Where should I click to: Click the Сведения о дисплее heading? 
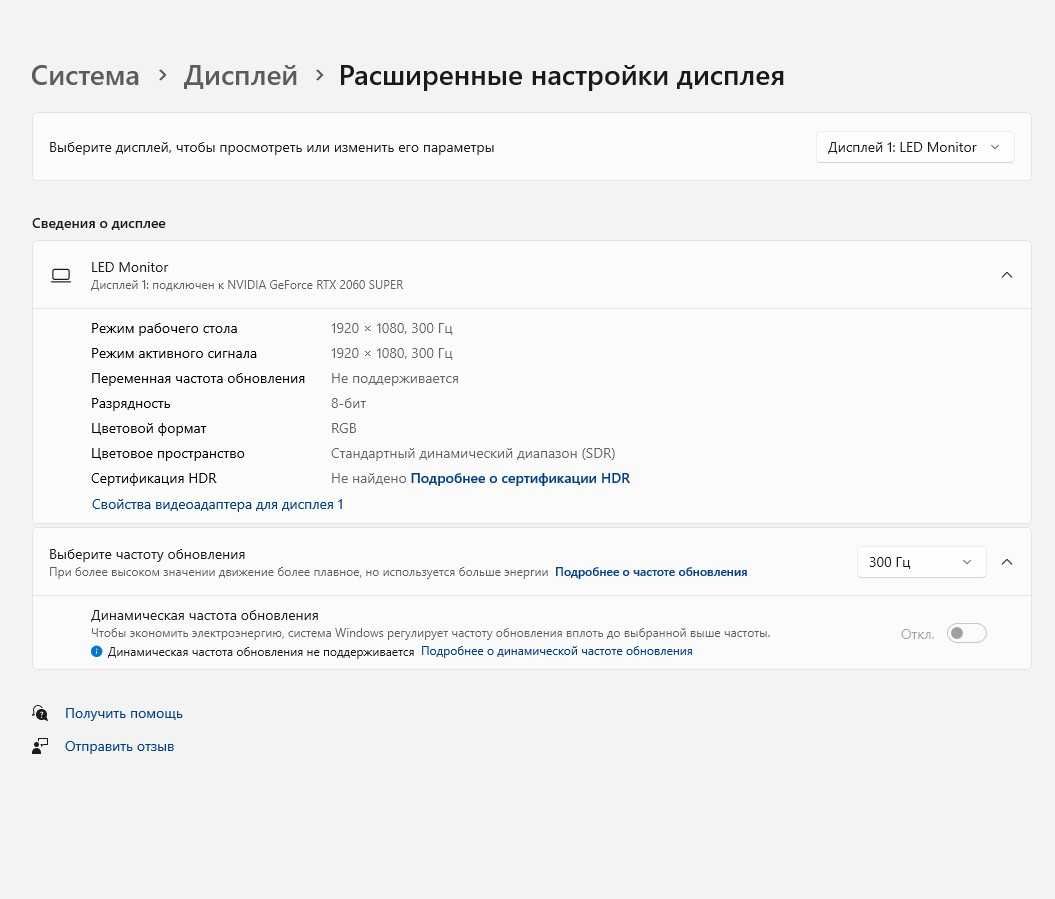click(x=99, y=223)
